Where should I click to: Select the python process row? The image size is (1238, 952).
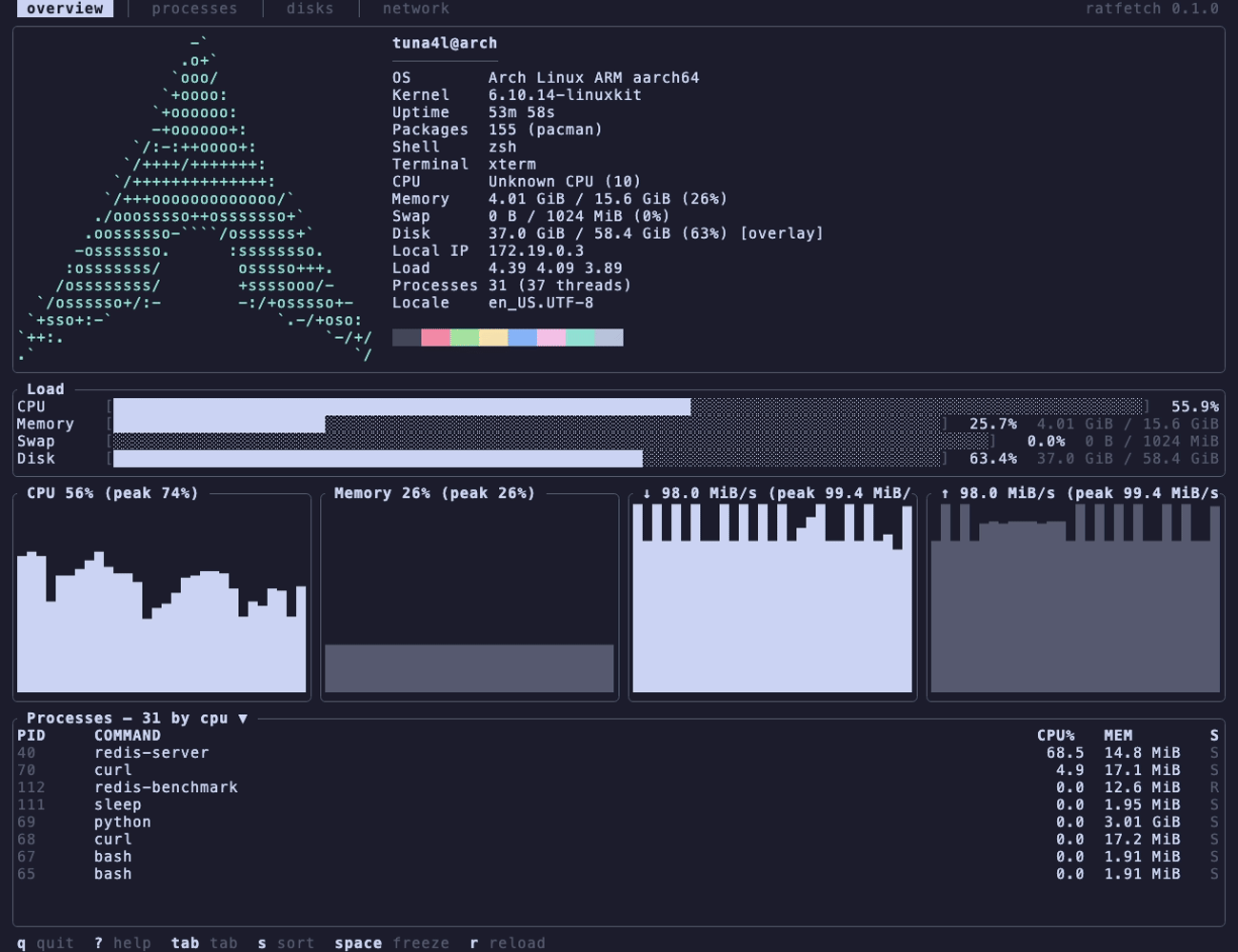(618, 822)
